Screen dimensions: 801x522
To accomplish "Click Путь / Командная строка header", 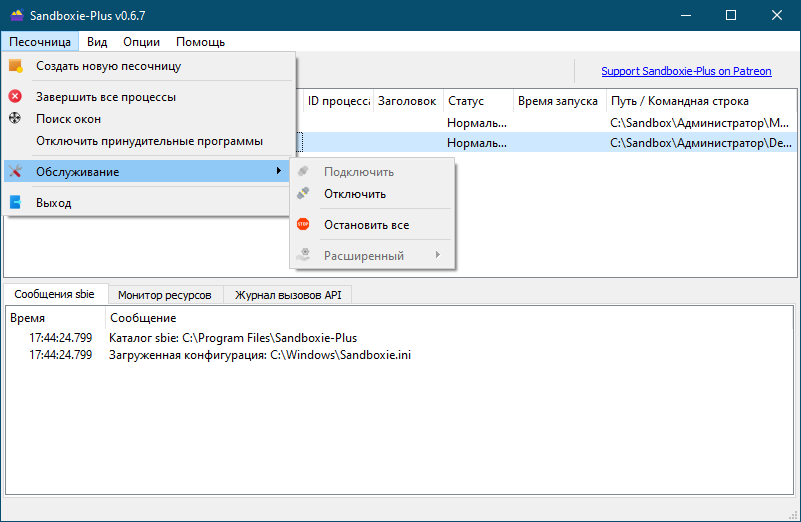I will click(x=701, y=101).
